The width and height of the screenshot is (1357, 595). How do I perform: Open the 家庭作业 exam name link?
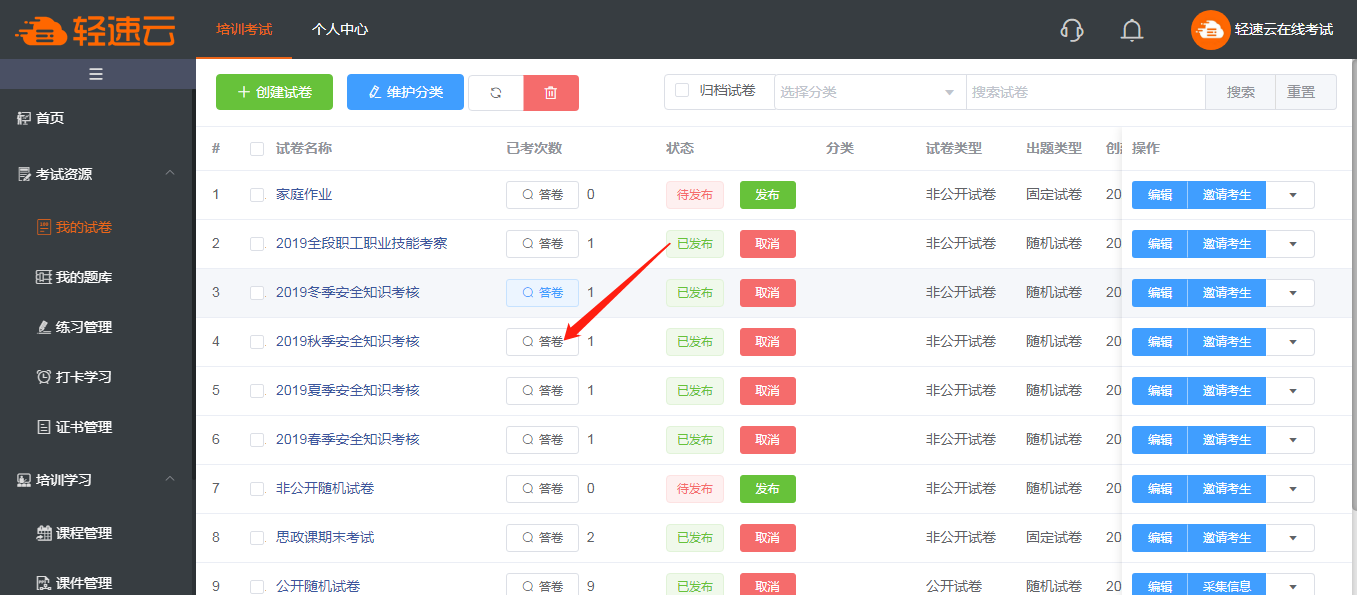coord(304,195)
